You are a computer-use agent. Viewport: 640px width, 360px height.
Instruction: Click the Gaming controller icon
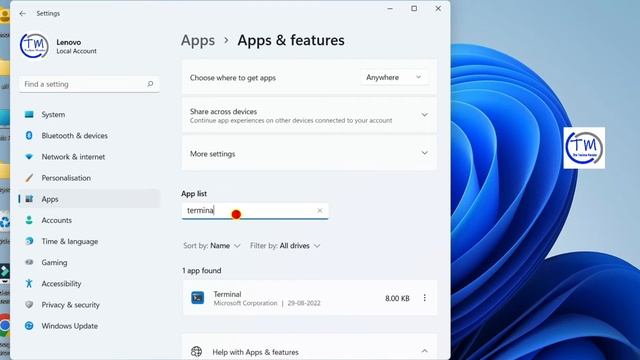click(29, 262)
